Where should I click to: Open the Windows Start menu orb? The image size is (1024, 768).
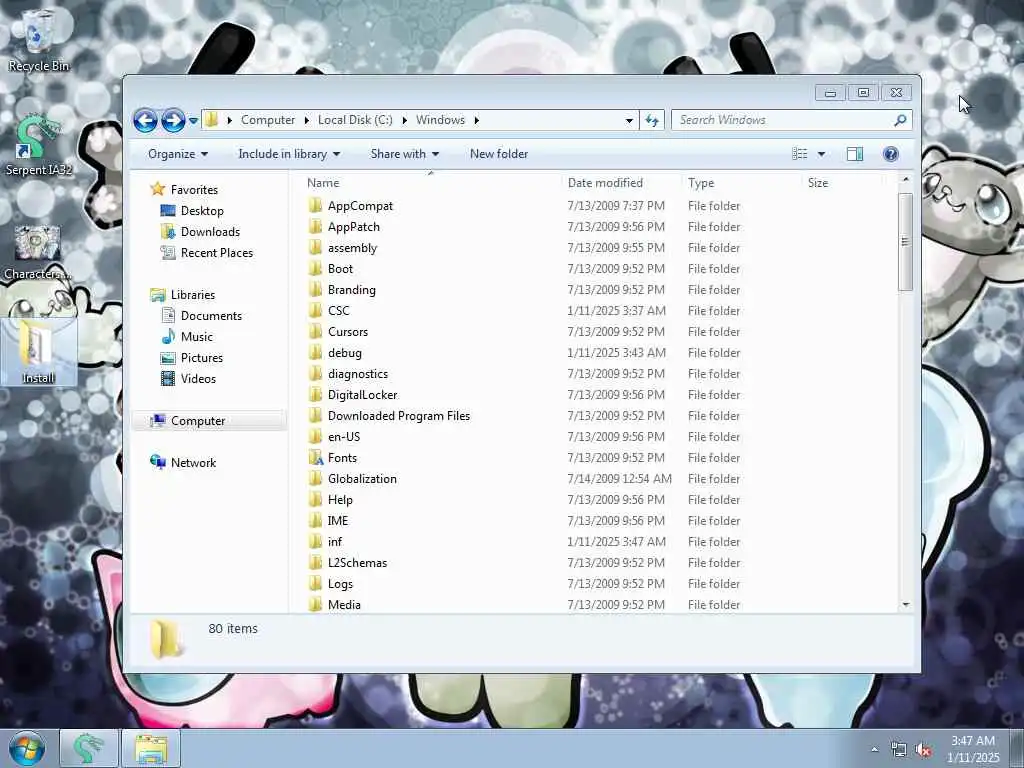pyautogui.click(x=27, y=748)
